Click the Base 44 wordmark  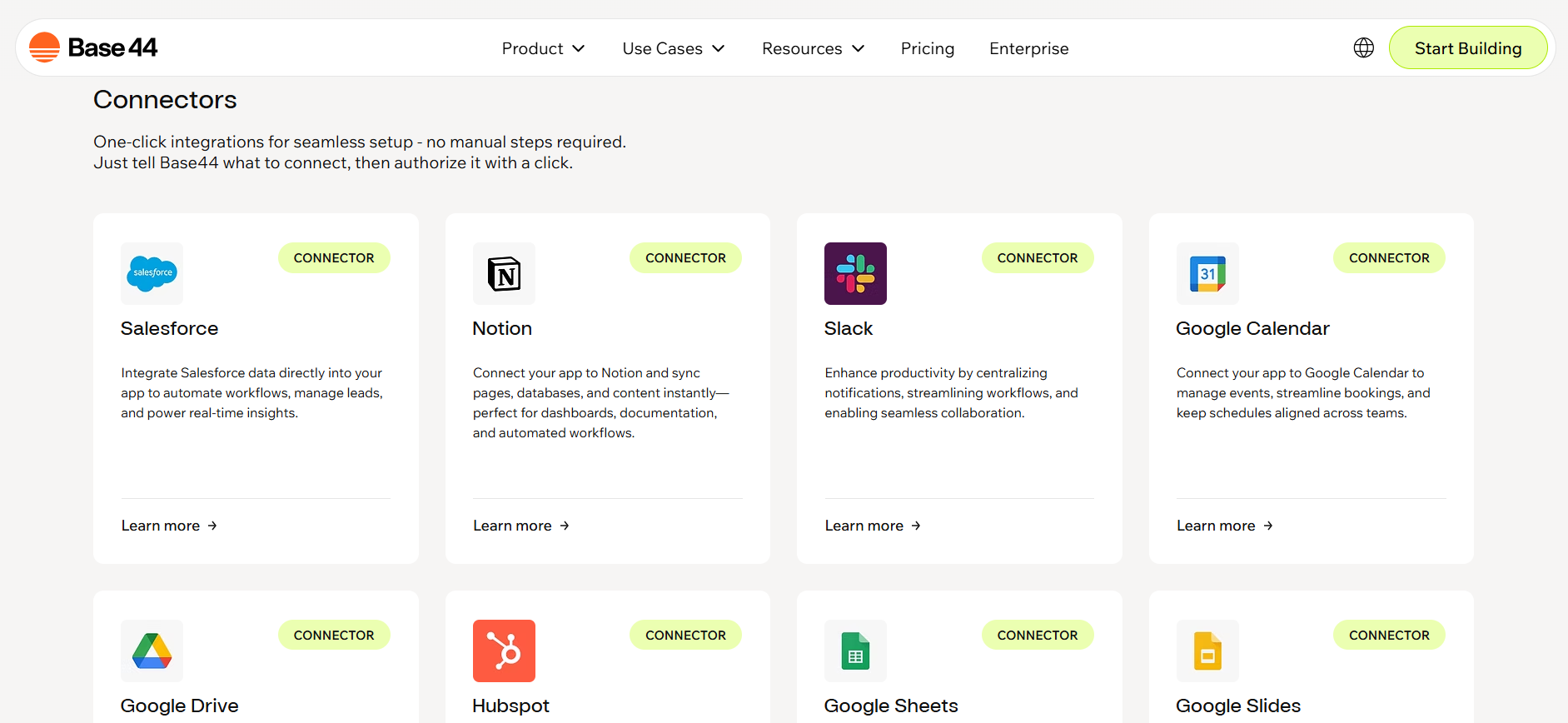click(112, 47)
